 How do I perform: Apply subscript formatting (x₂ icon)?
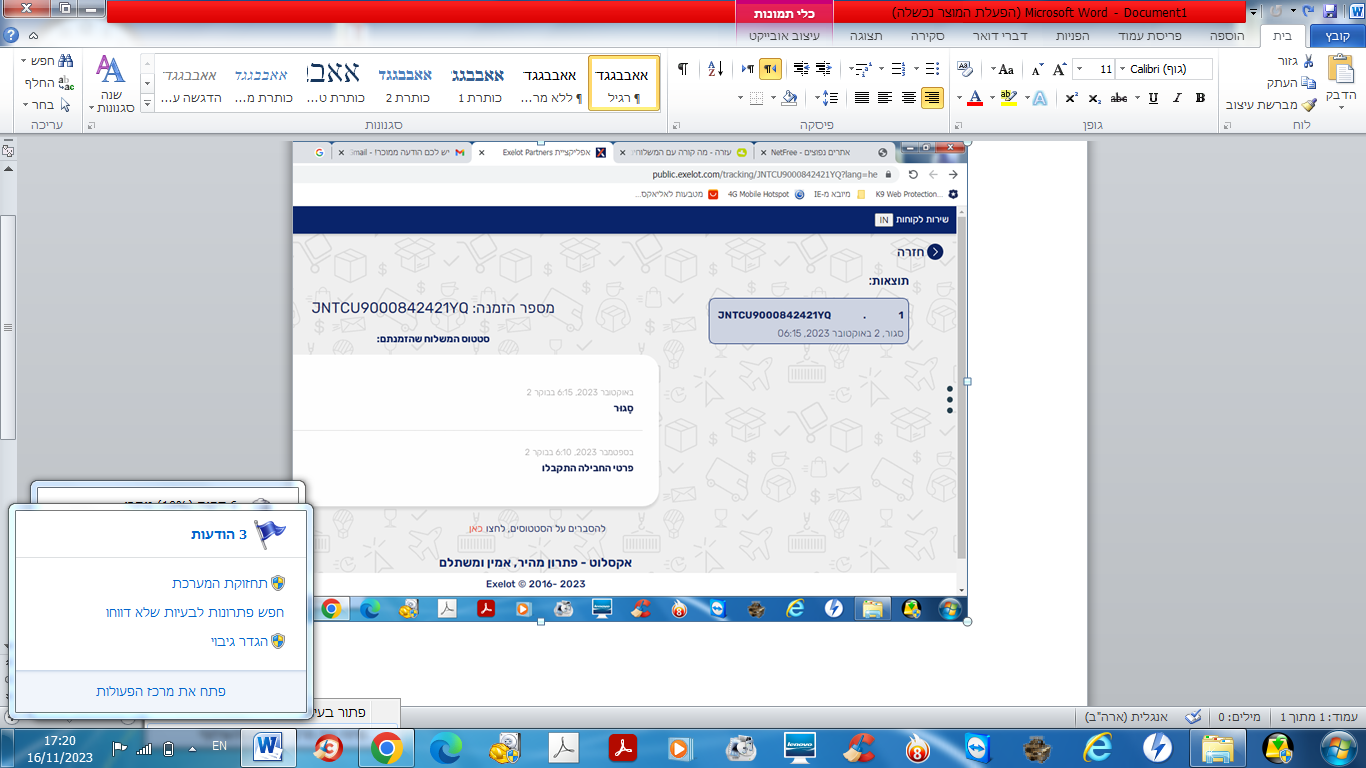point(1095,98)
